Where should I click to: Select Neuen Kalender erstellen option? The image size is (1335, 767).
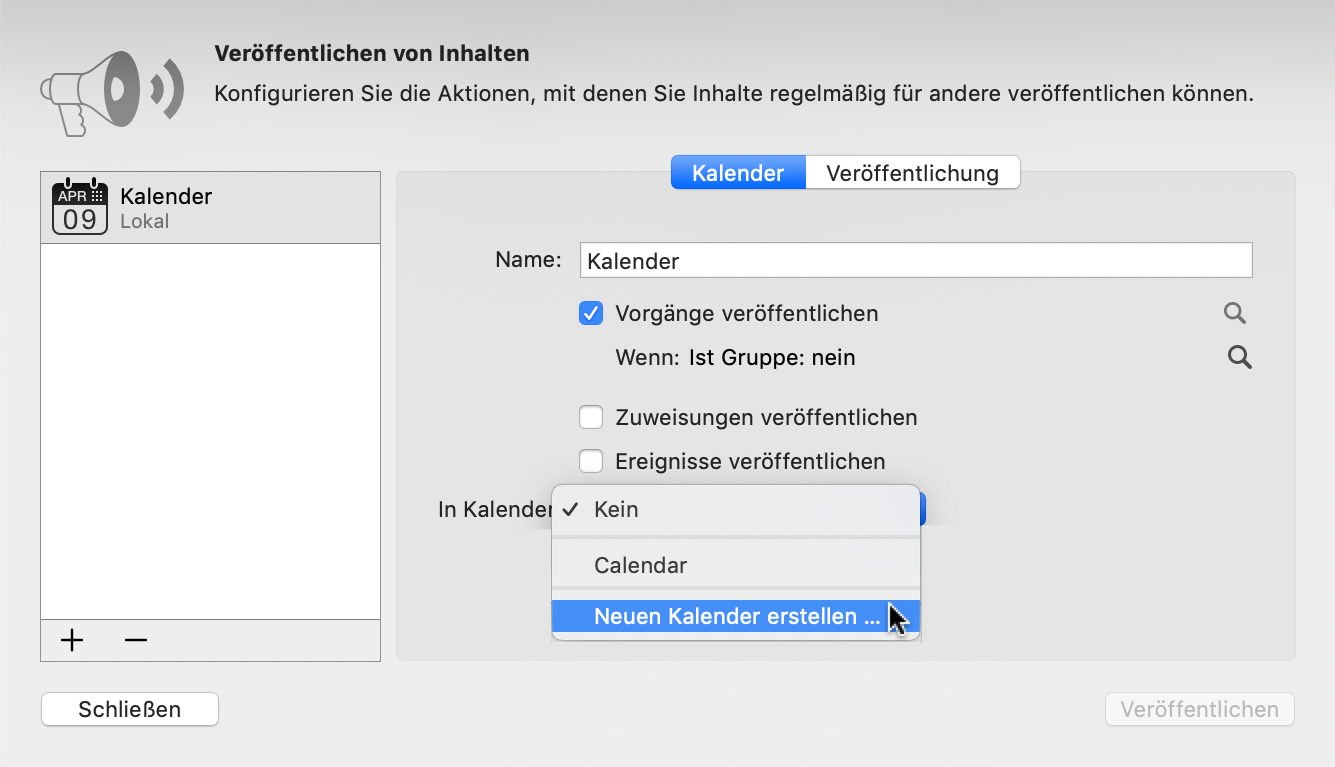click(735, 617)
